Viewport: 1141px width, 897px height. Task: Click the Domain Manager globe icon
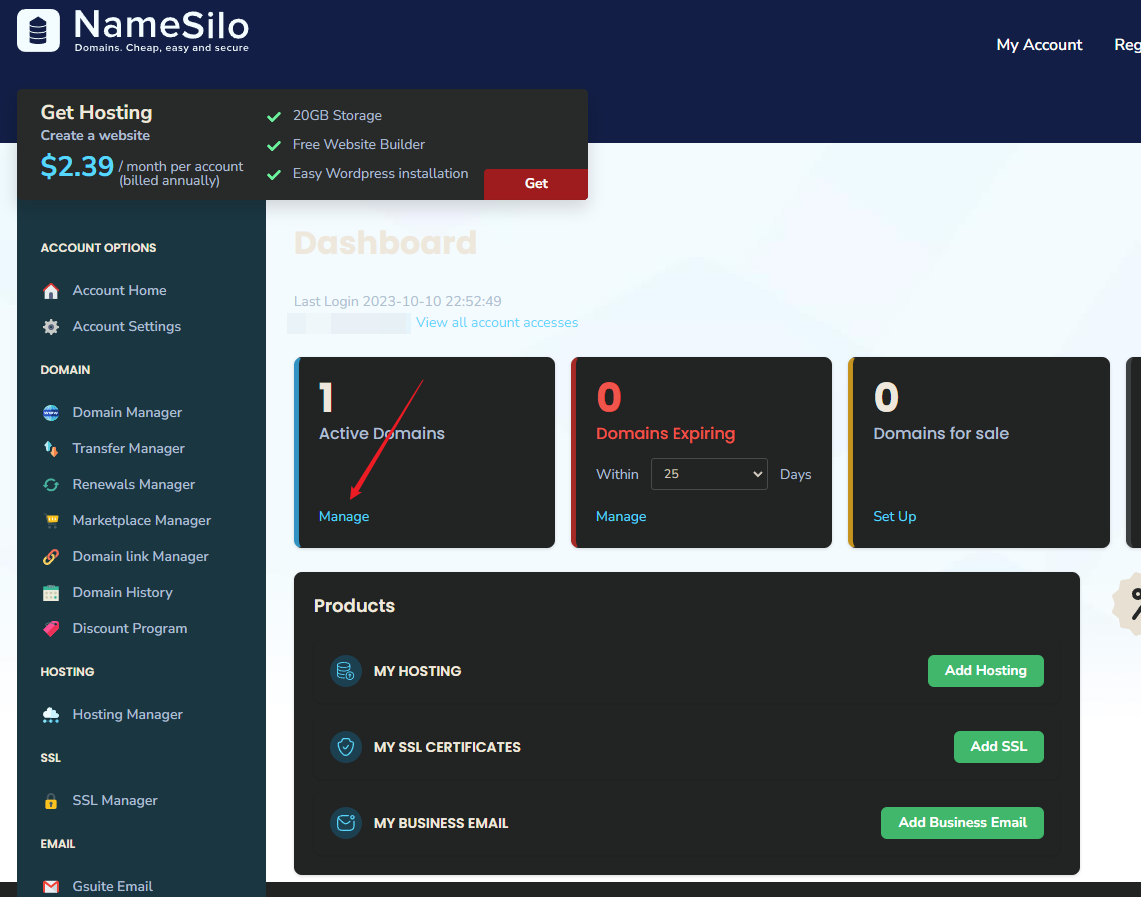[51, 412]
